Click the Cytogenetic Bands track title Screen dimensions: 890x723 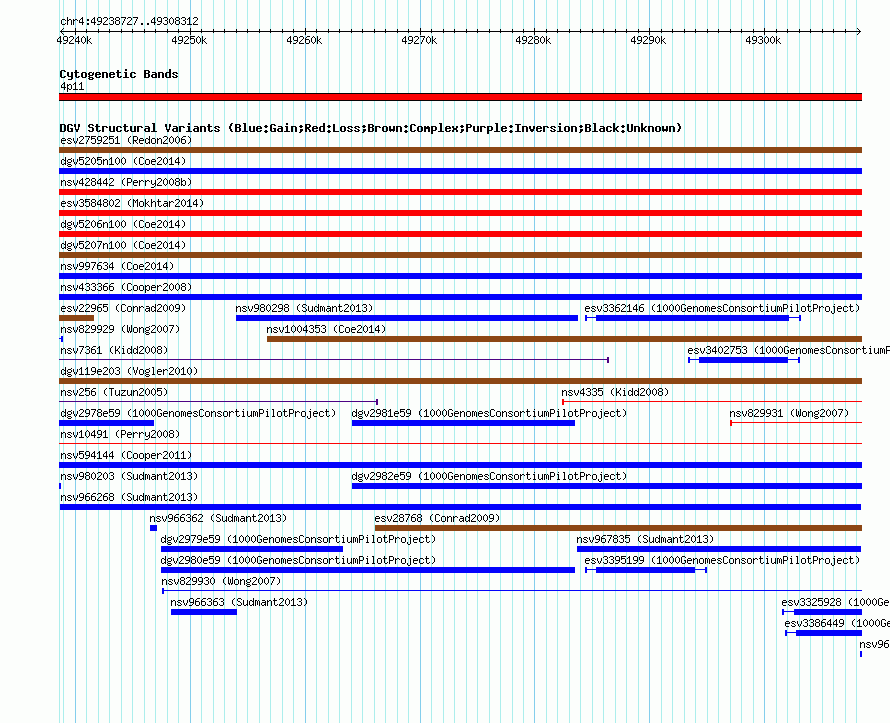coord(119,74)
